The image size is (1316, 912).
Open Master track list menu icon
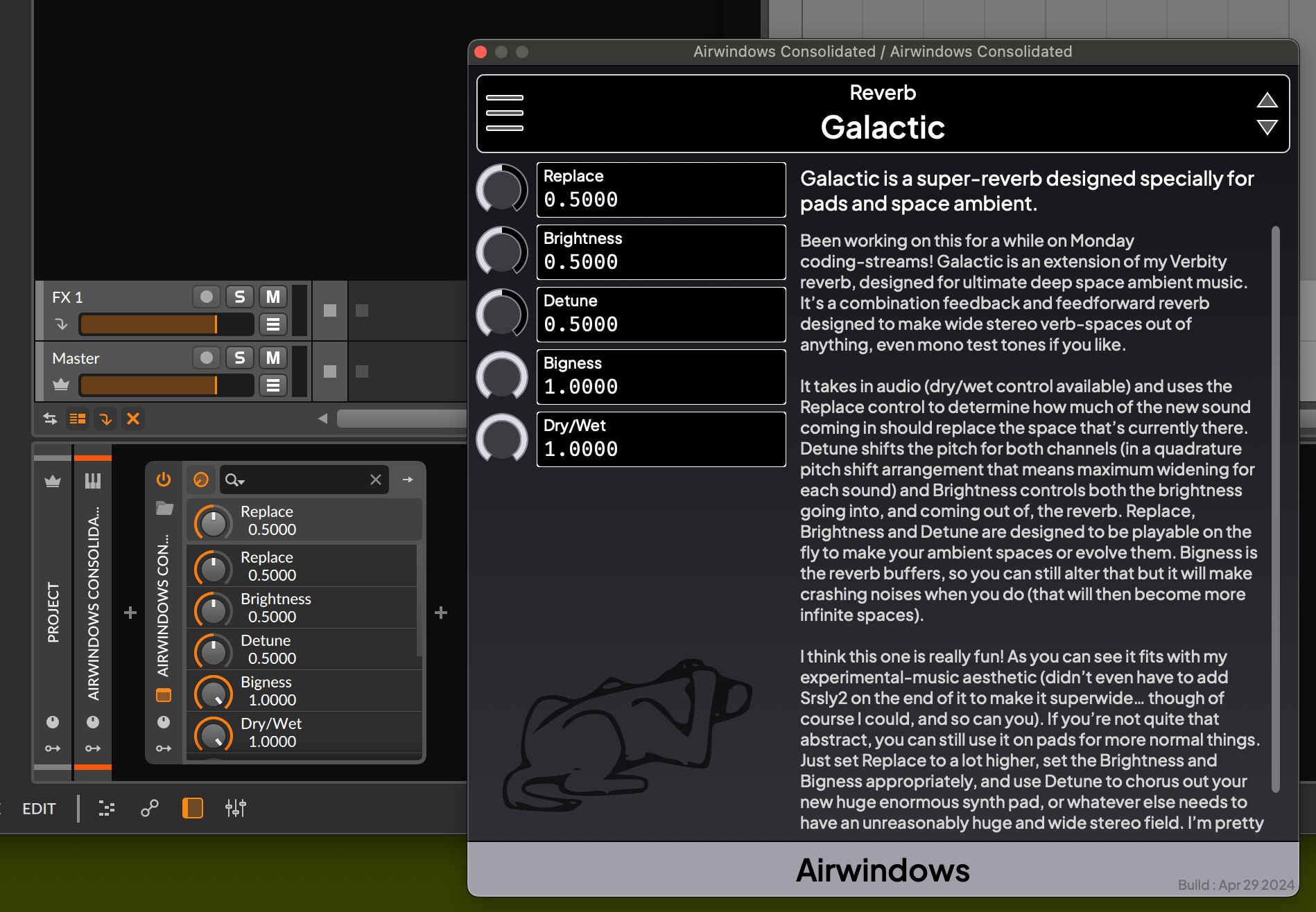coord(273,385)
